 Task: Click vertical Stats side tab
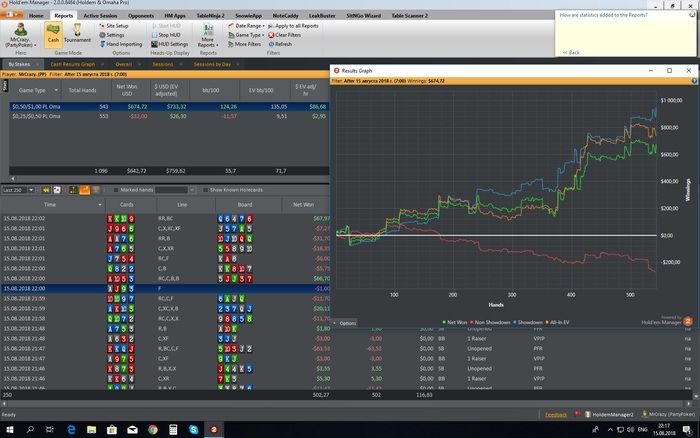pos(5,85)
